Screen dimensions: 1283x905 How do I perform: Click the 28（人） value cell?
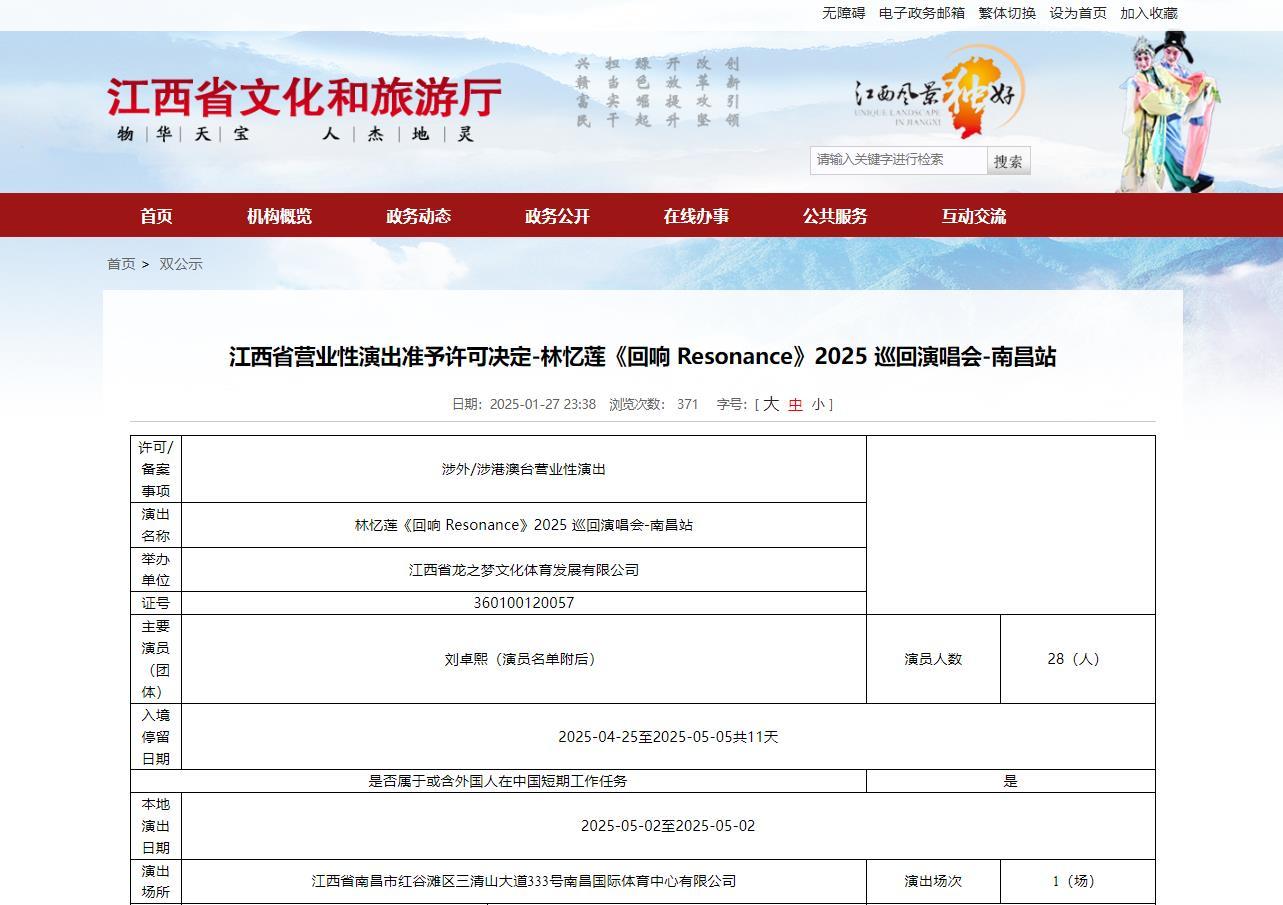click(x=1078, y=659)
